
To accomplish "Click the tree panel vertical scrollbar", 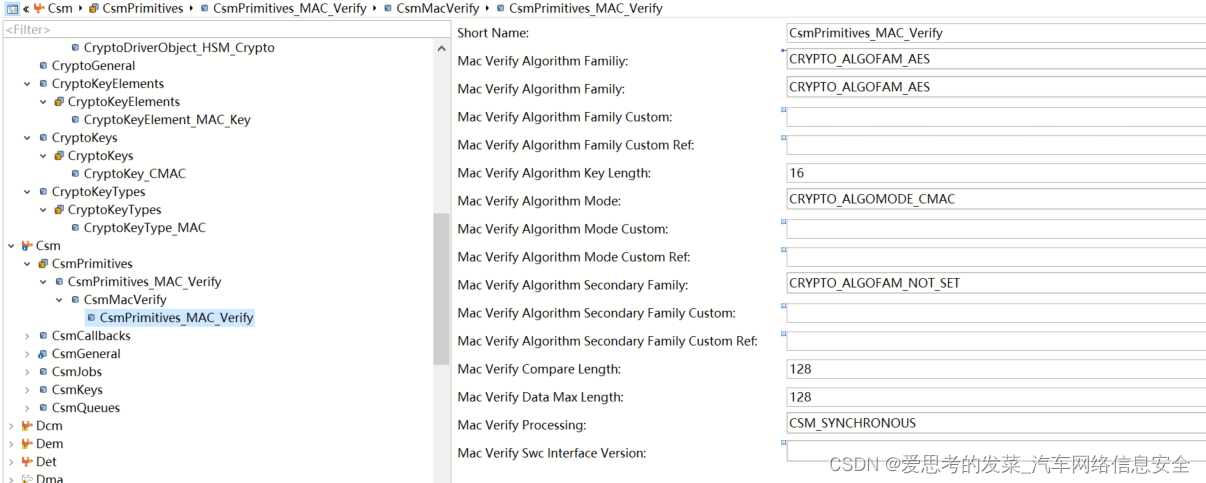I will (441, 290).
